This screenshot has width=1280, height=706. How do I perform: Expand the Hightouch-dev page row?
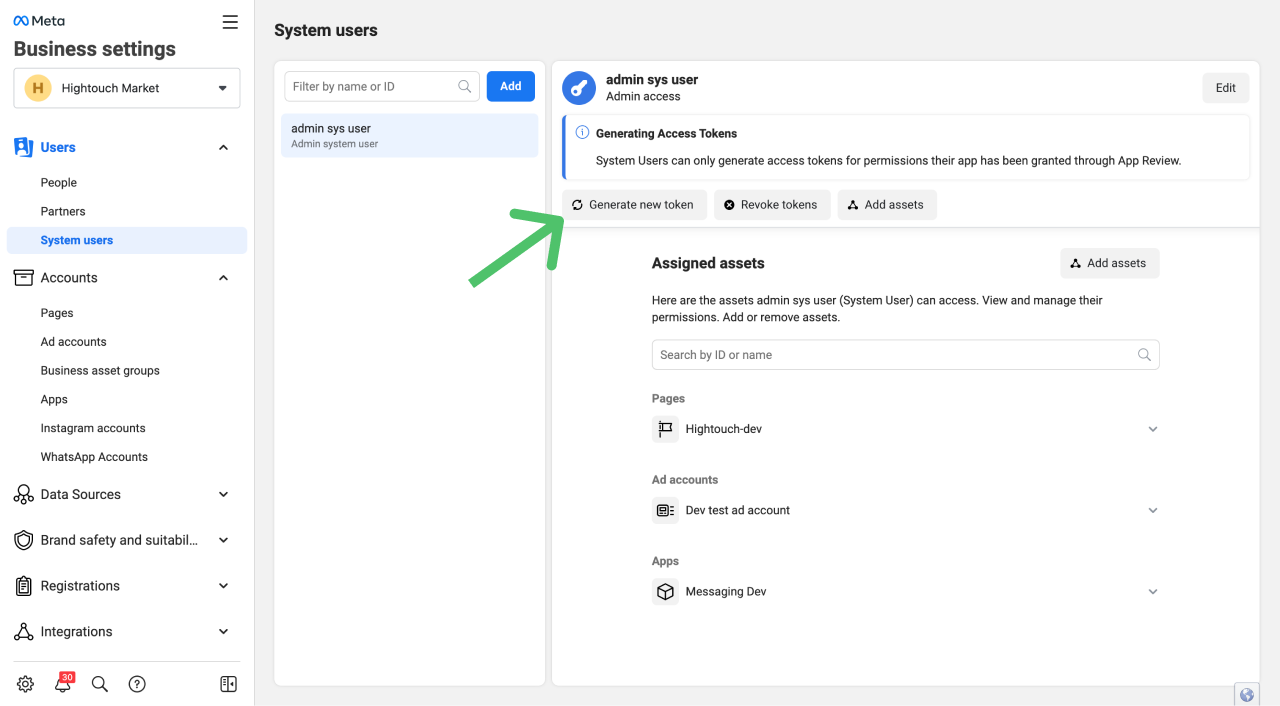coord(1152,428)
